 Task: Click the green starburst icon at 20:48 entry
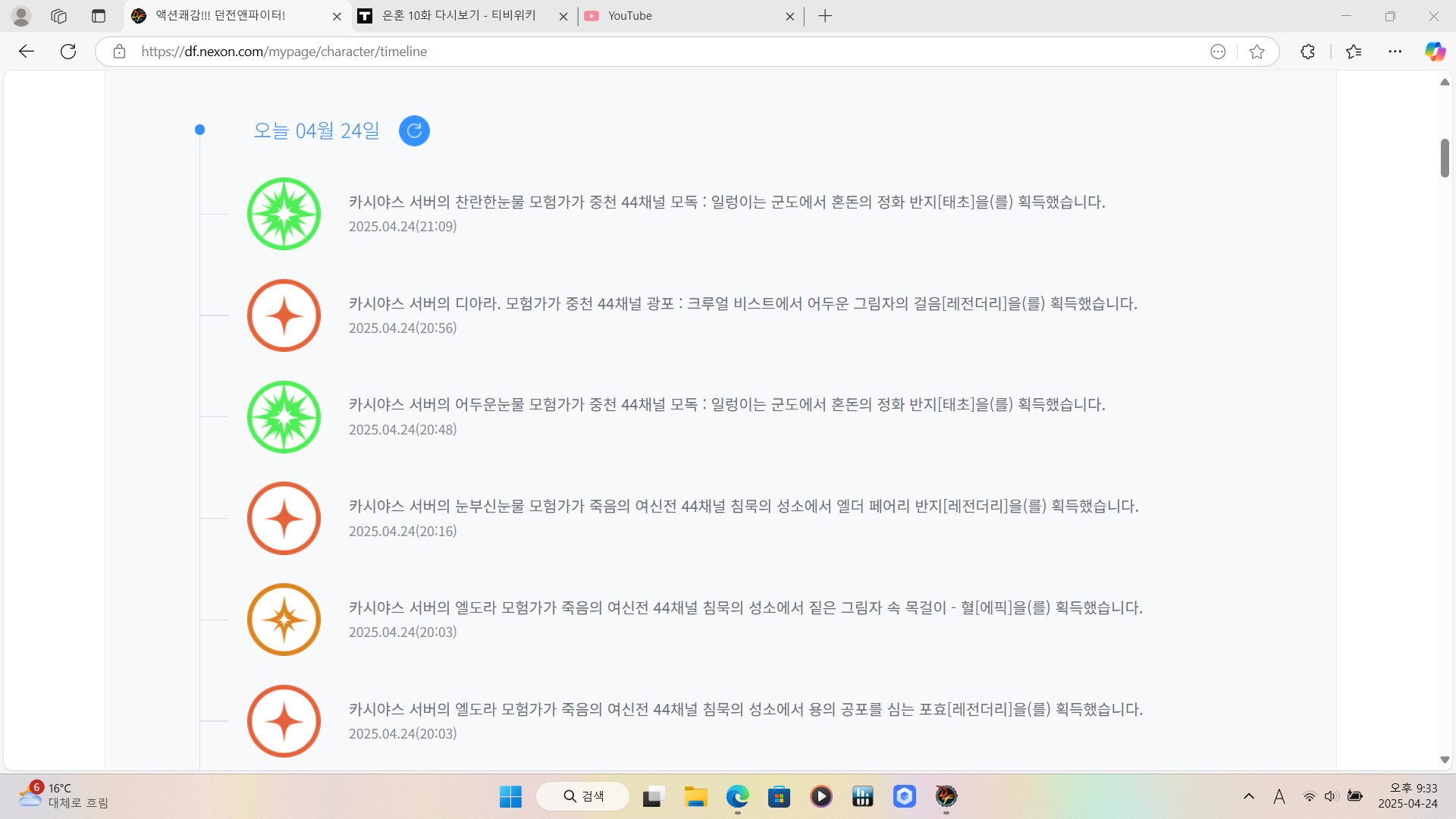coord(284,417)
